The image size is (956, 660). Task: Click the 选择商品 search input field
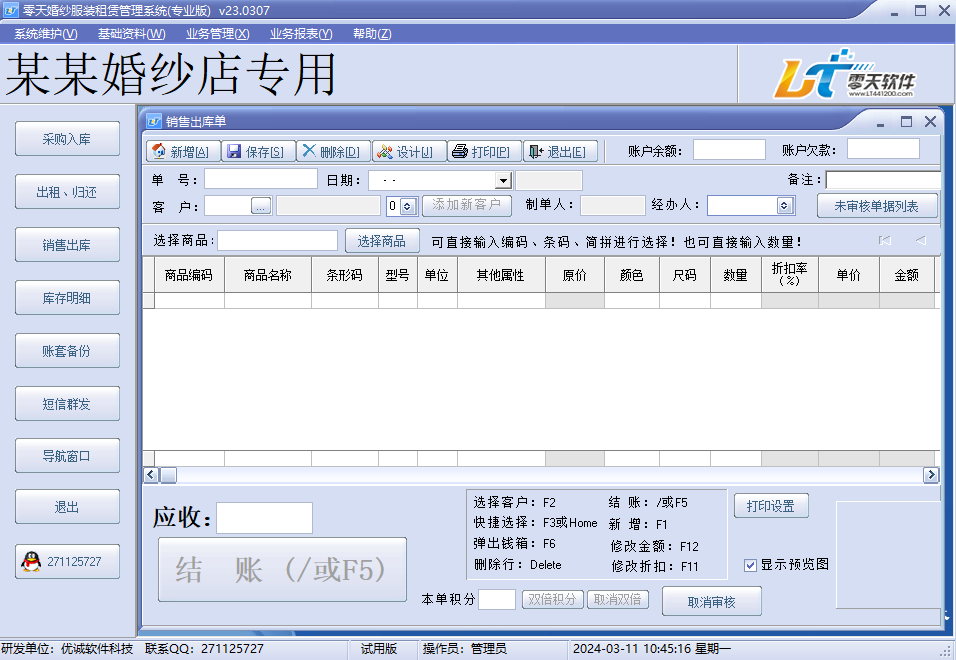tap(277, 241)
